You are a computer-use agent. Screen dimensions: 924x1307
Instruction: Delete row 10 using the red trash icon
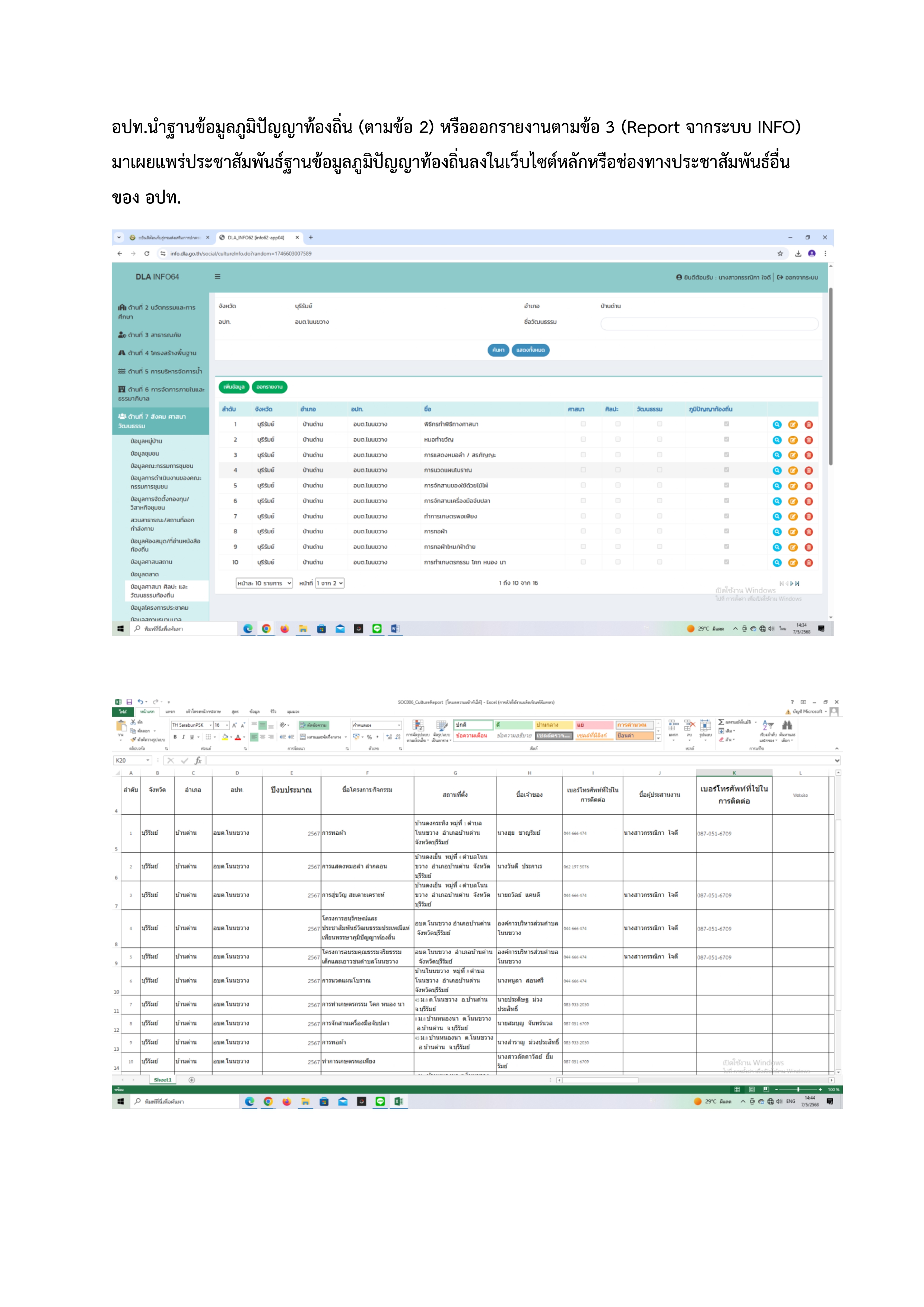click(809, 563)
